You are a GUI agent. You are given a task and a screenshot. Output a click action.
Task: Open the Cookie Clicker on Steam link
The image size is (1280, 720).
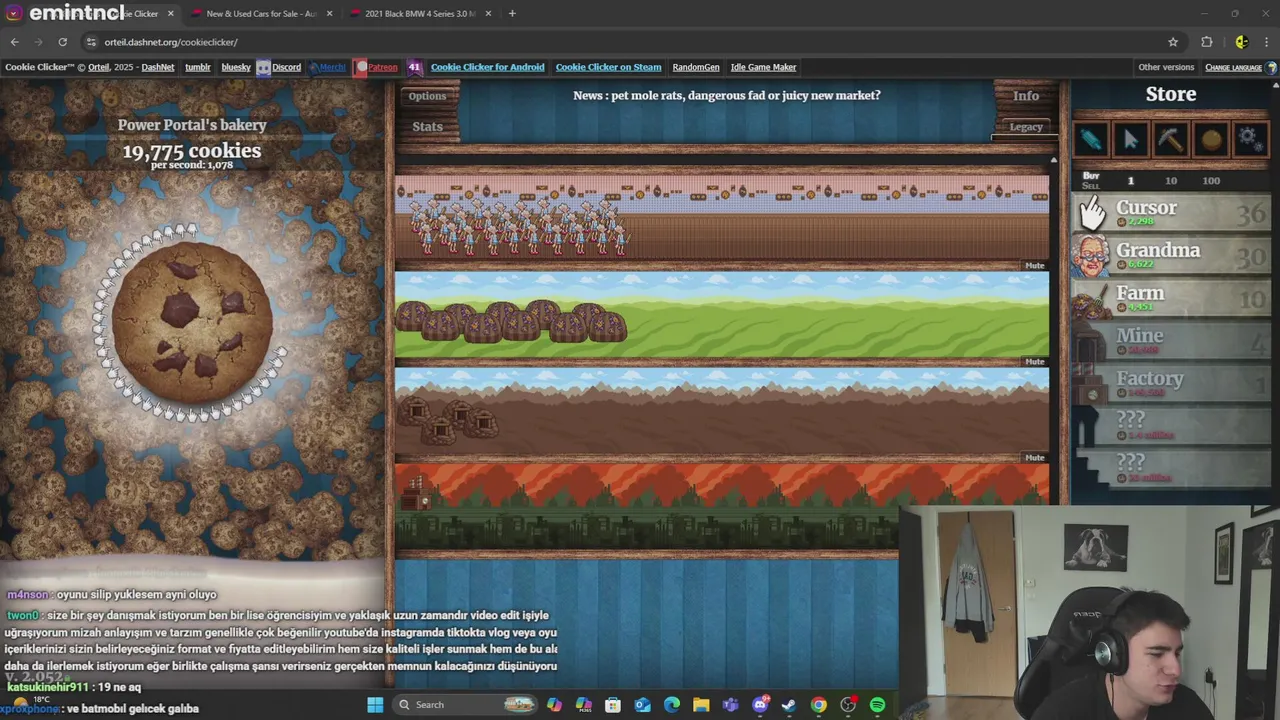click(x=608, y=67)
